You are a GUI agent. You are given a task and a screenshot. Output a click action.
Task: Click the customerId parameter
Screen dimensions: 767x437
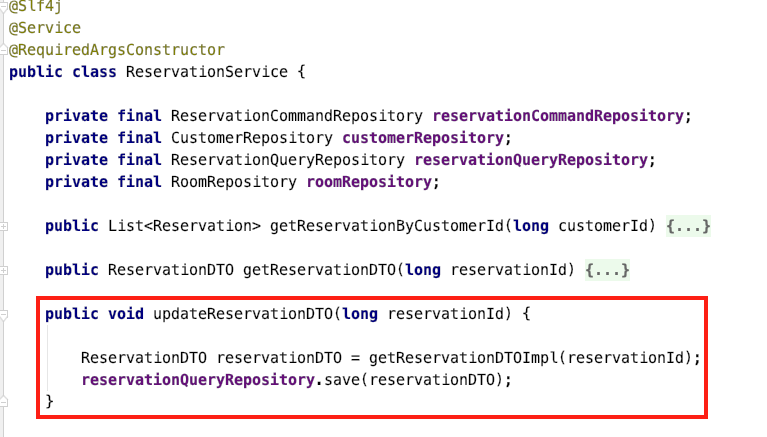603,226
